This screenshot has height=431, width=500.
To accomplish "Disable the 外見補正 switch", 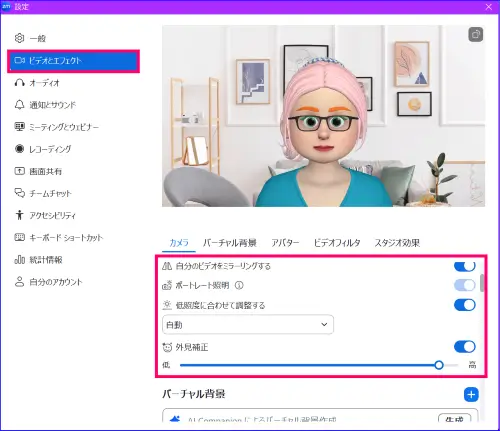I will coord(465,347).
